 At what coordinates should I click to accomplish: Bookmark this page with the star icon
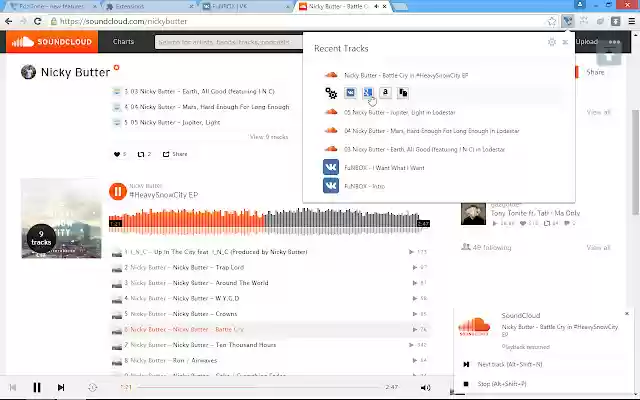[x=552, y=21]
